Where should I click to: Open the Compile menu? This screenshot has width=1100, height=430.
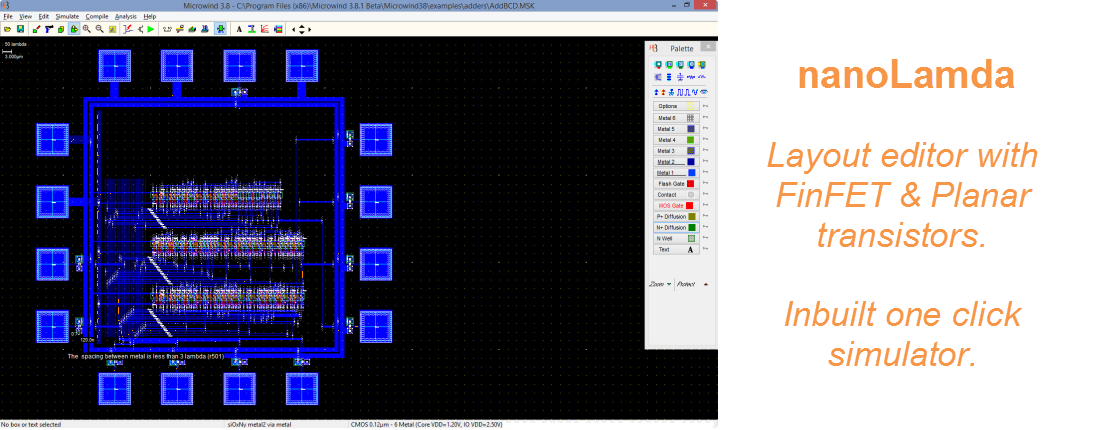[97, 16]
